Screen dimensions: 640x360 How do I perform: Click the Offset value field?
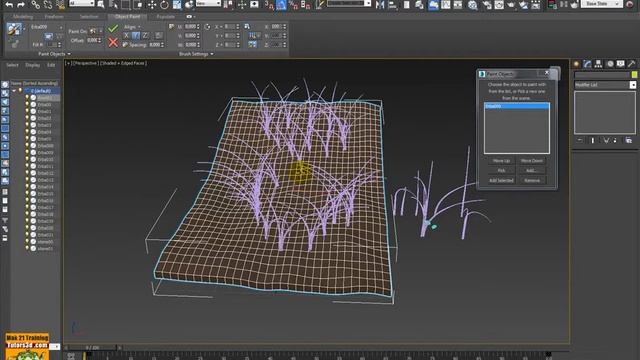click(92, 40)
